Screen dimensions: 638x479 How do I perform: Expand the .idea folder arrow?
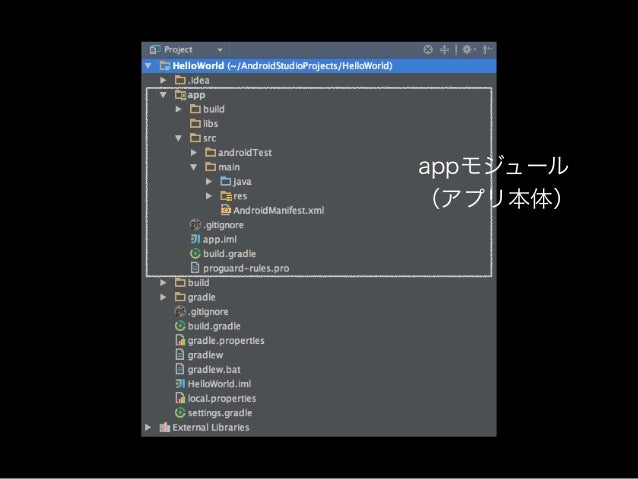pos(163,80)
